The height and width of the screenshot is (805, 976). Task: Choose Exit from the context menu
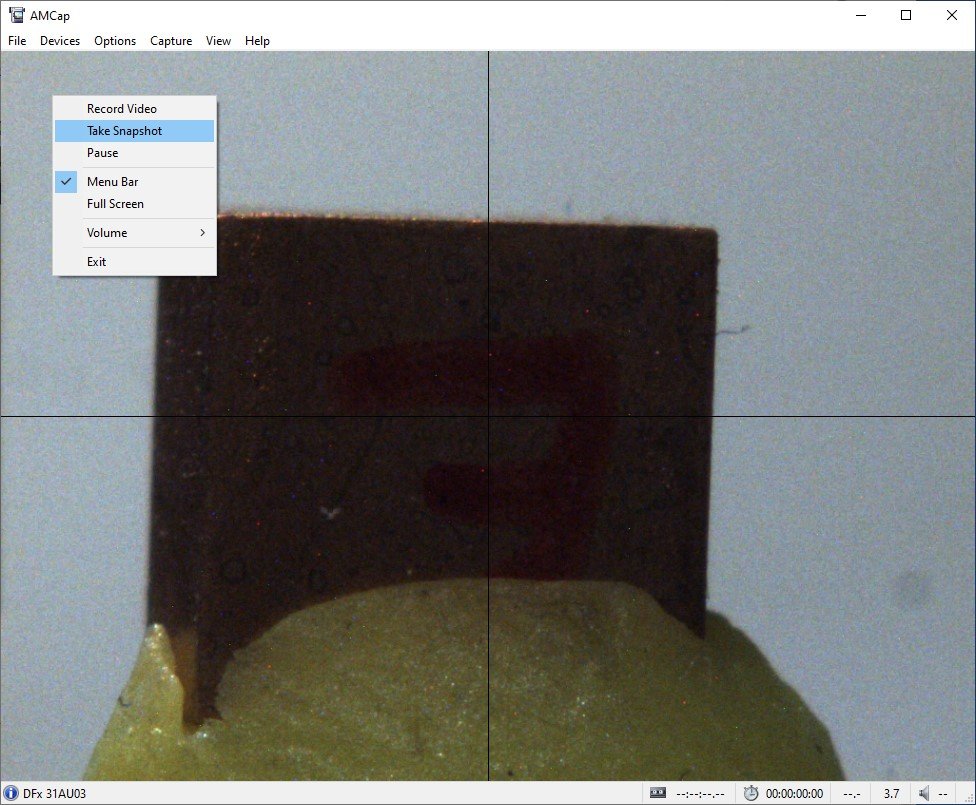(x=96, y=262)
